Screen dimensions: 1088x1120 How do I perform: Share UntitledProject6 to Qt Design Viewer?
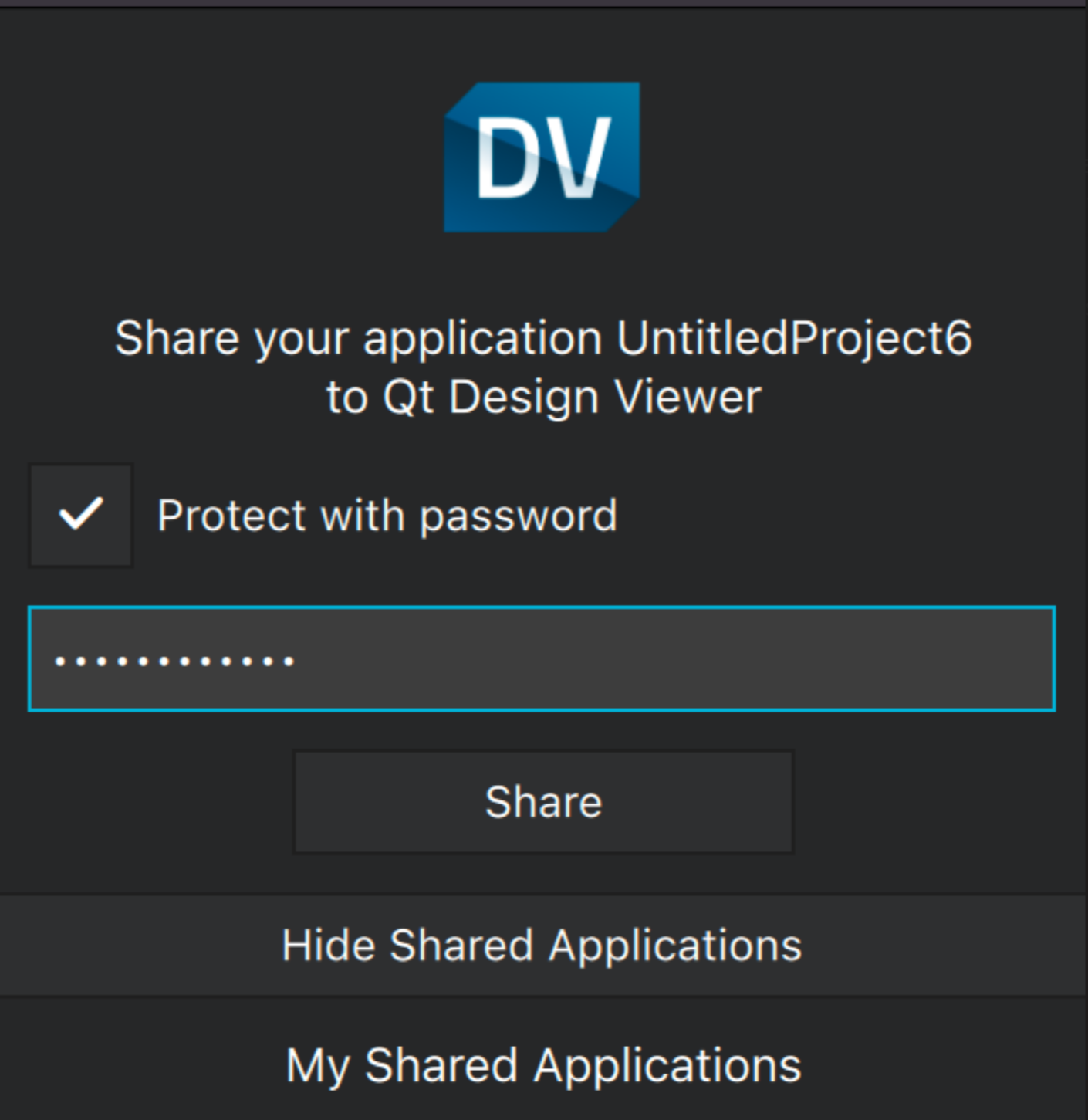click(543, 802)
